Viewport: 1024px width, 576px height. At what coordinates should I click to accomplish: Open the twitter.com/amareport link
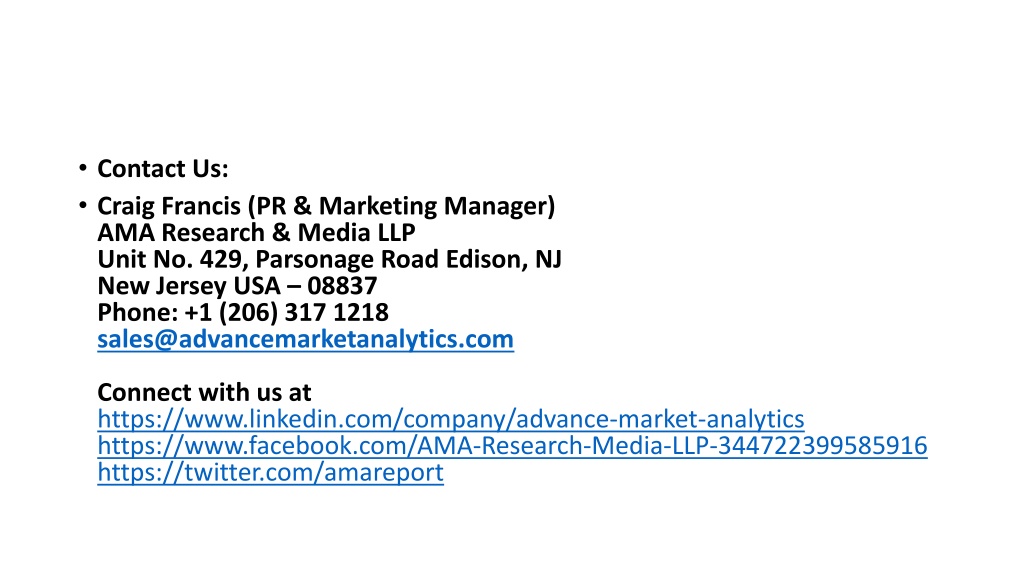pos(270,472)
